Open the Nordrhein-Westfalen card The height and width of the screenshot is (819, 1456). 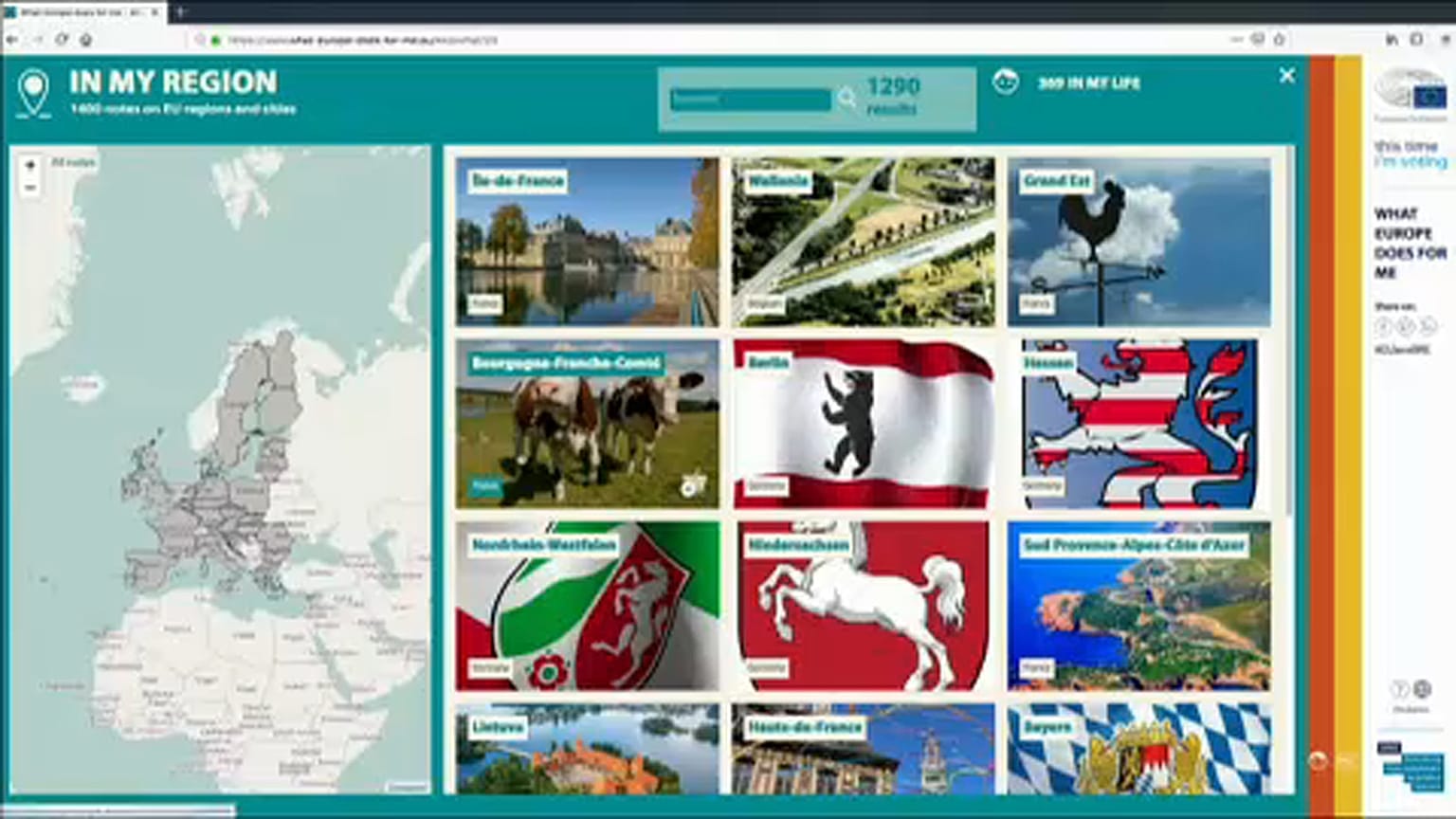pyautogui.click(x=587, y=606)
